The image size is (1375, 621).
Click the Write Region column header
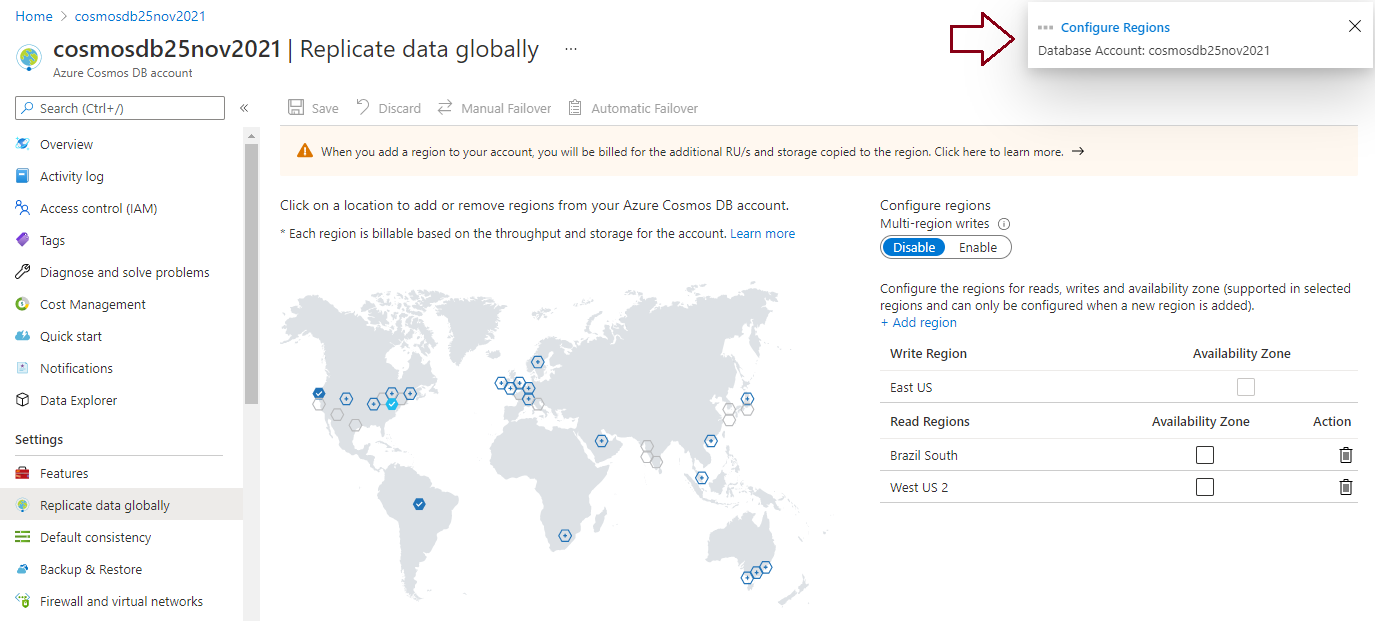click(x=928, y=353)
